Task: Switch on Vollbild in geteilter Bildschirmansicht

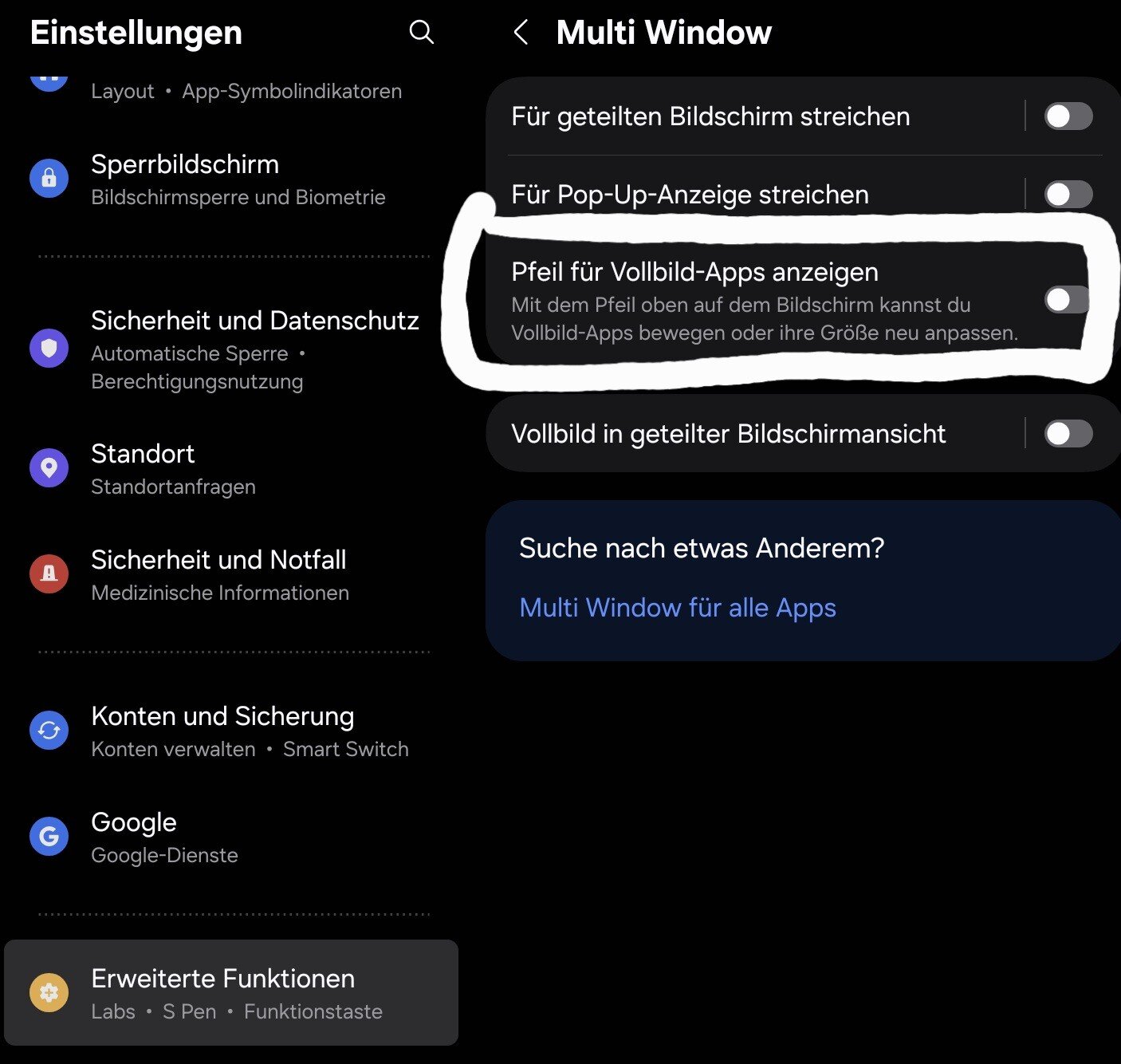Action: point(1068,434)
